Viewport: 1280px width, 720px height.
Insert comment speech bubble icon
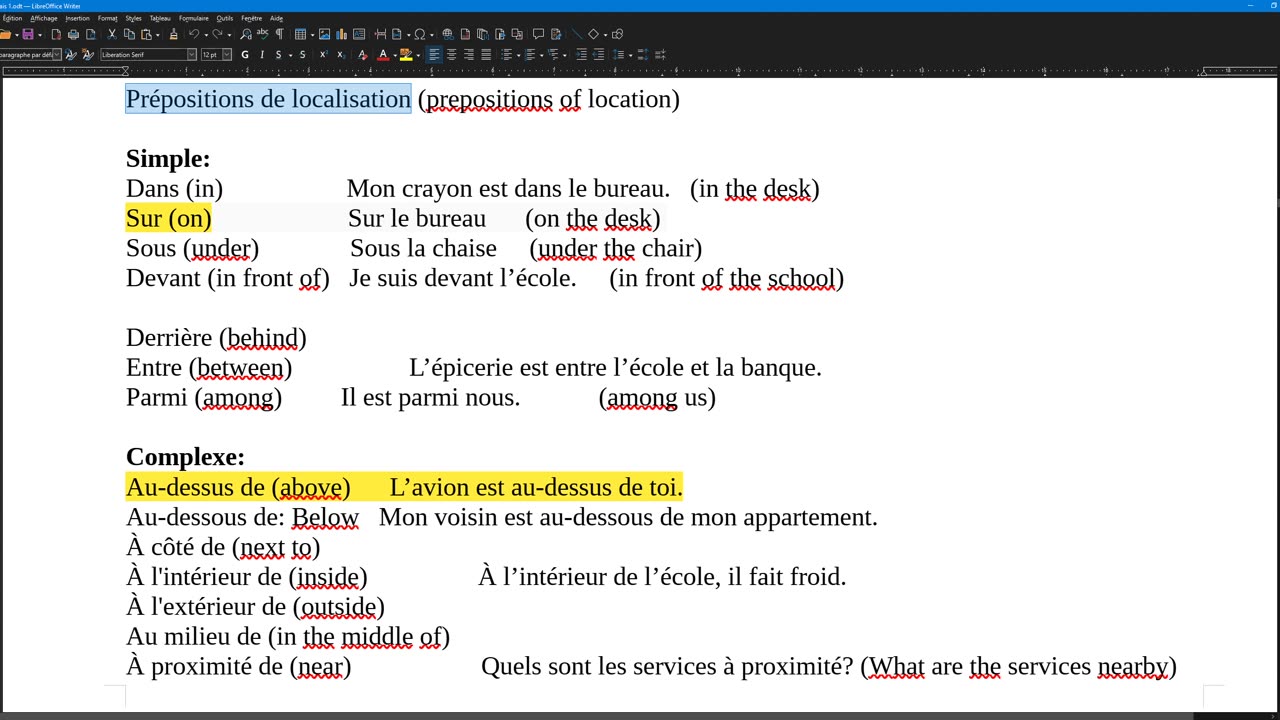[x=538, y=34]
